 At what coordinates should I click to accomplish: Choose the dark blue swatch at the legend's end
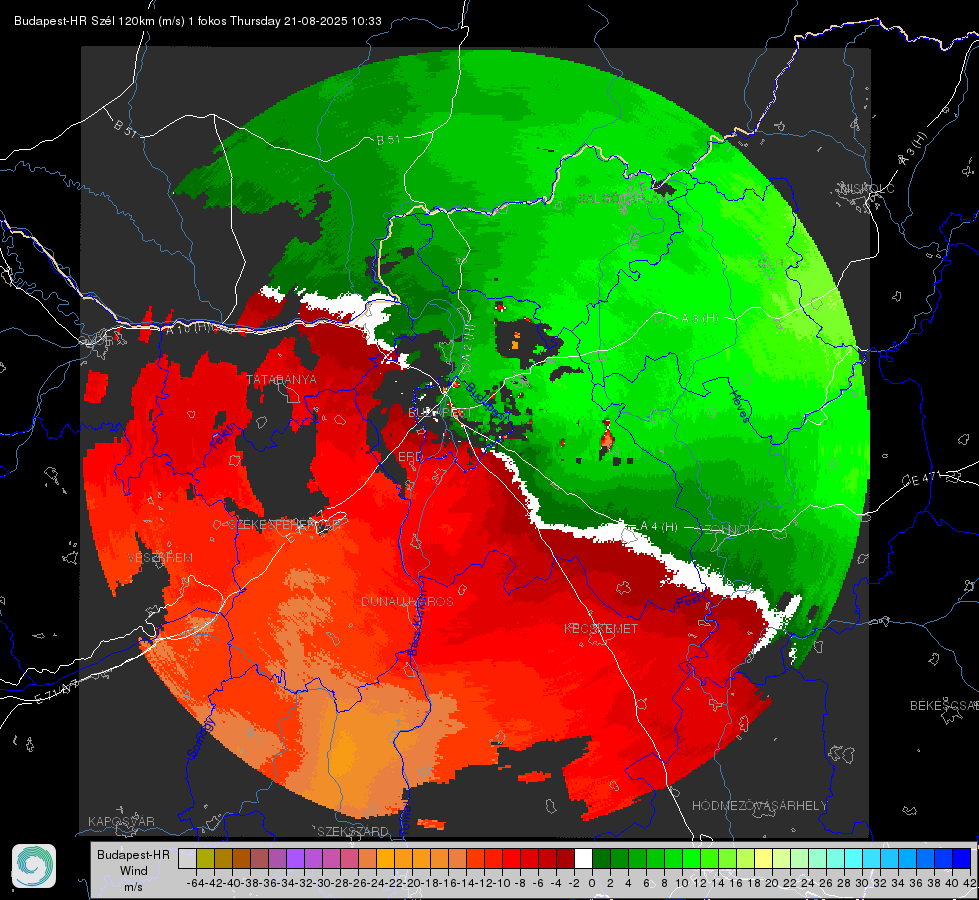click(962, 859)
